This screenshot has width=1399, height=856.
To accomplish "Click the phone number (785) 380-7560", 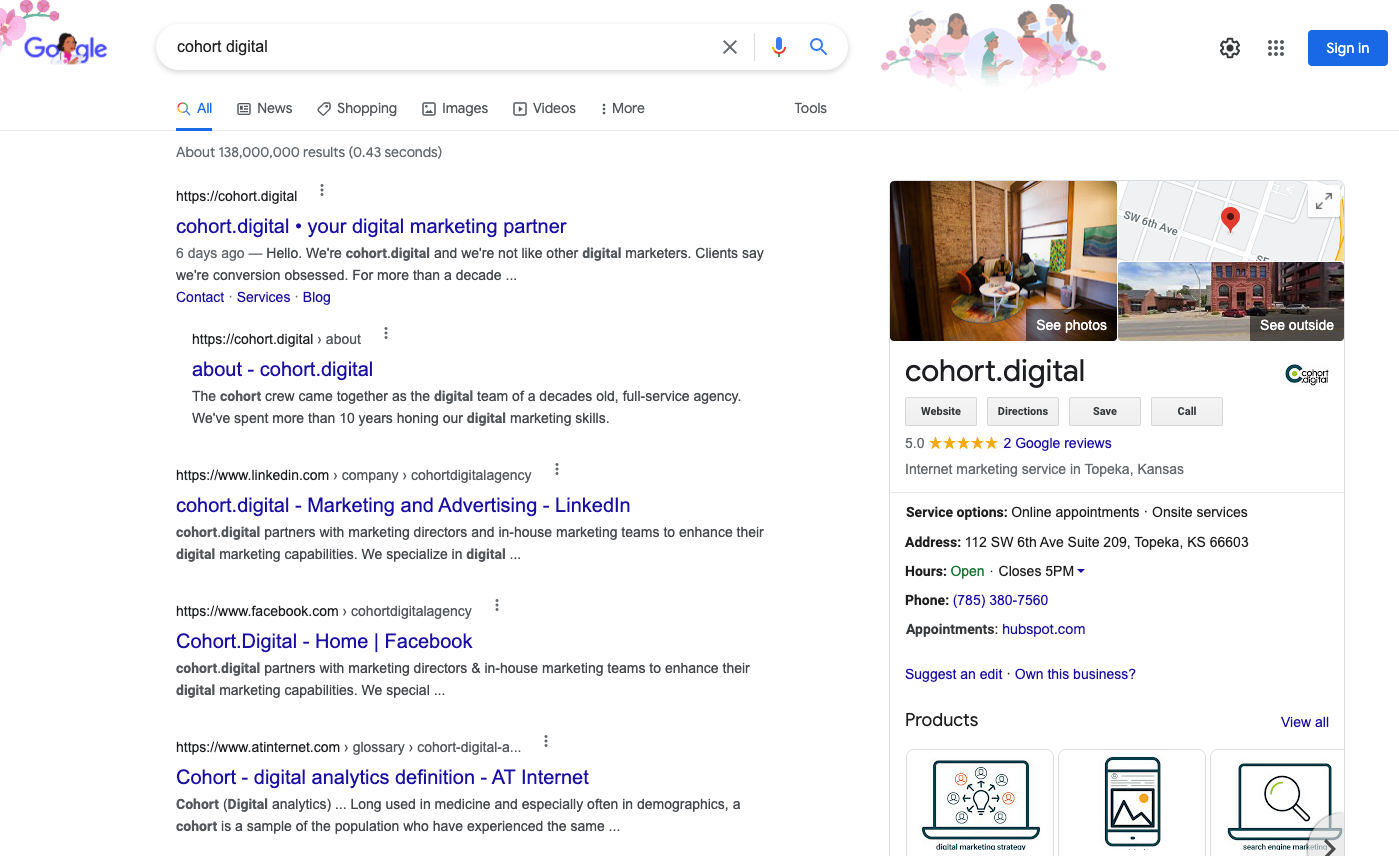I will click(x=1000, y=600).
